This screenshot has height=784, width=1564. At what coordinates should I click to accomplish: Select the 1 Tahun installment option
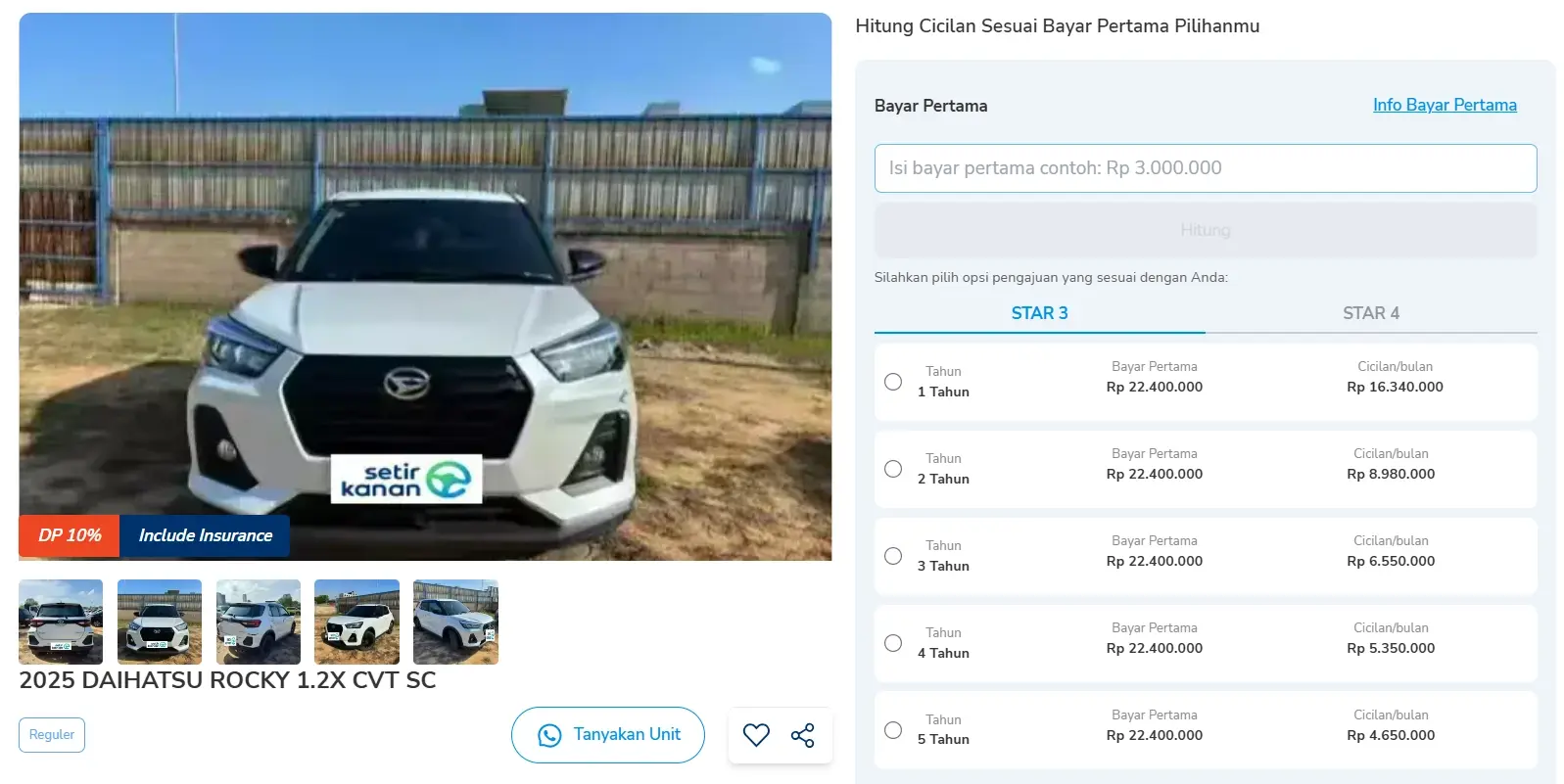(893, 382)
